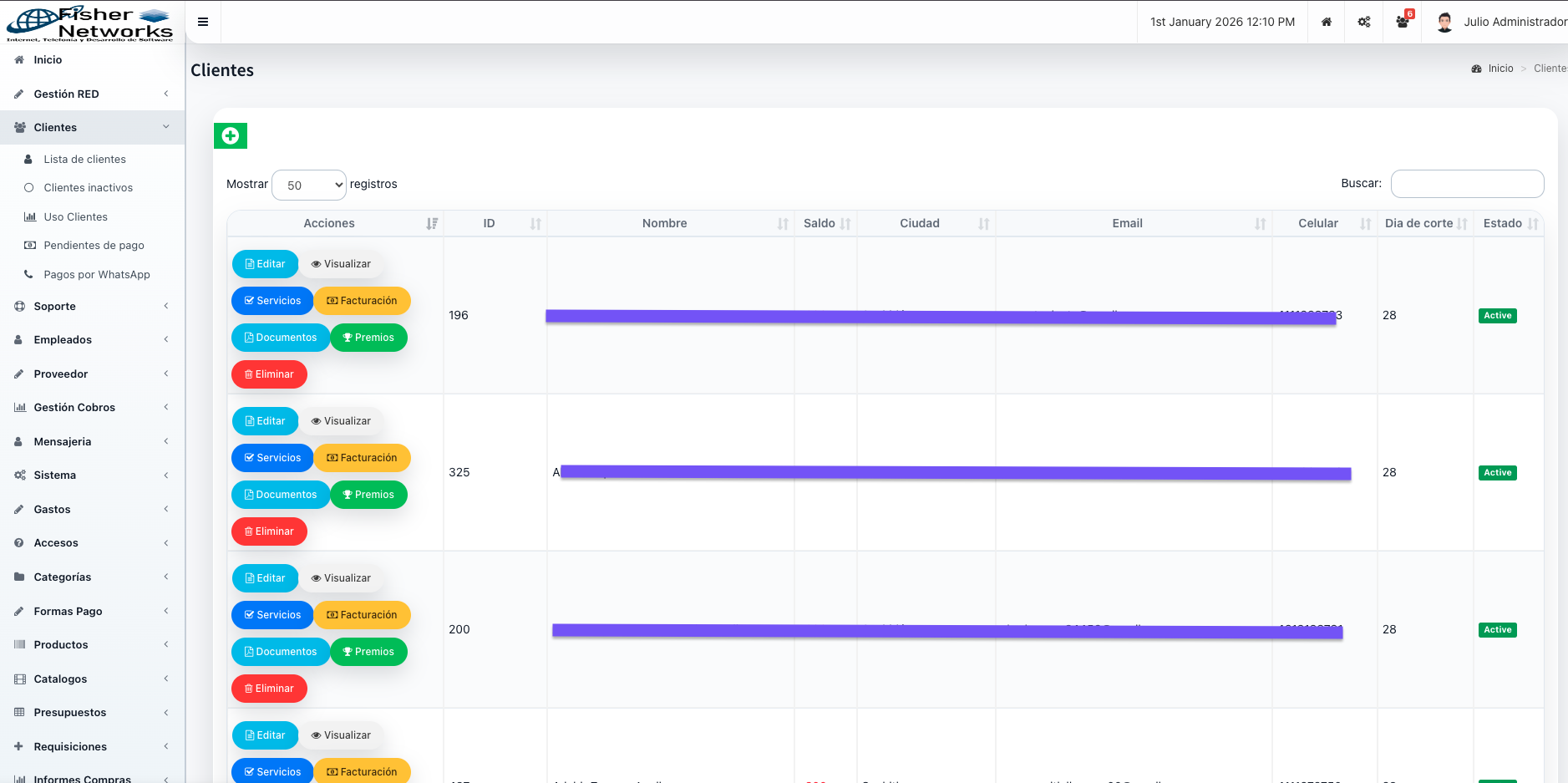Click the Buscar search input field
The width and height of the screenshot is (1568, 783).
1467,184
